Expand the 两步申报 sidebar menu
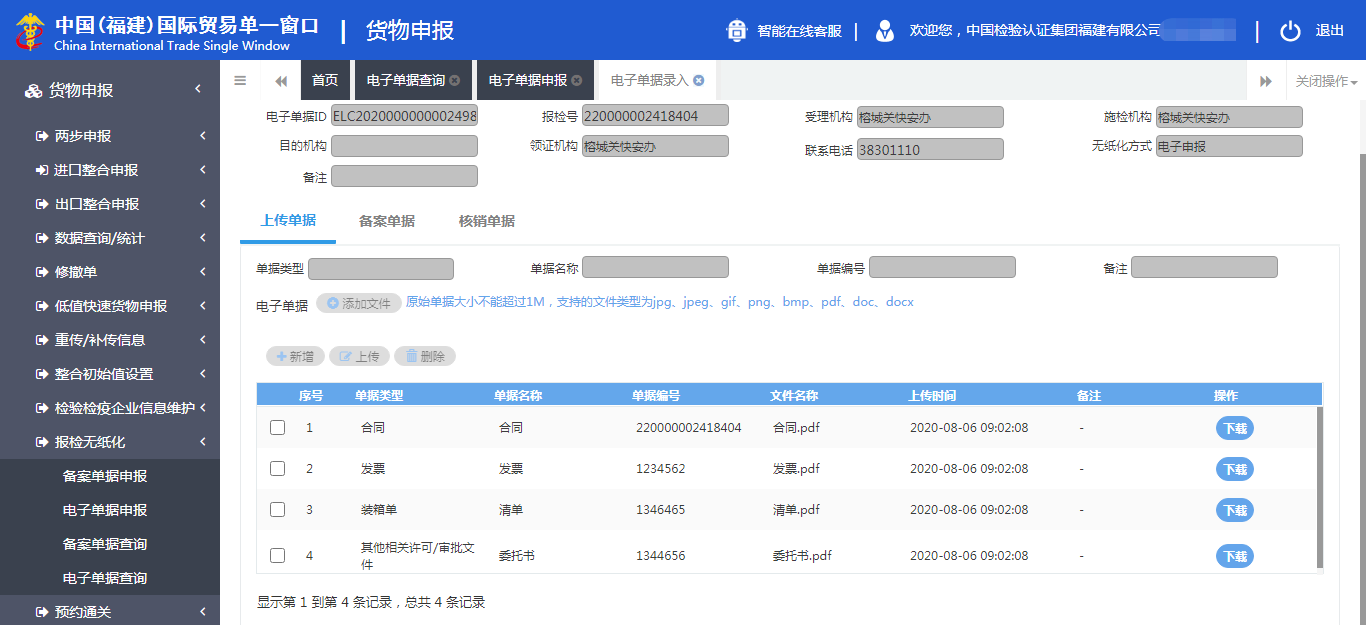1366x625 pixels. coord(110,136)
